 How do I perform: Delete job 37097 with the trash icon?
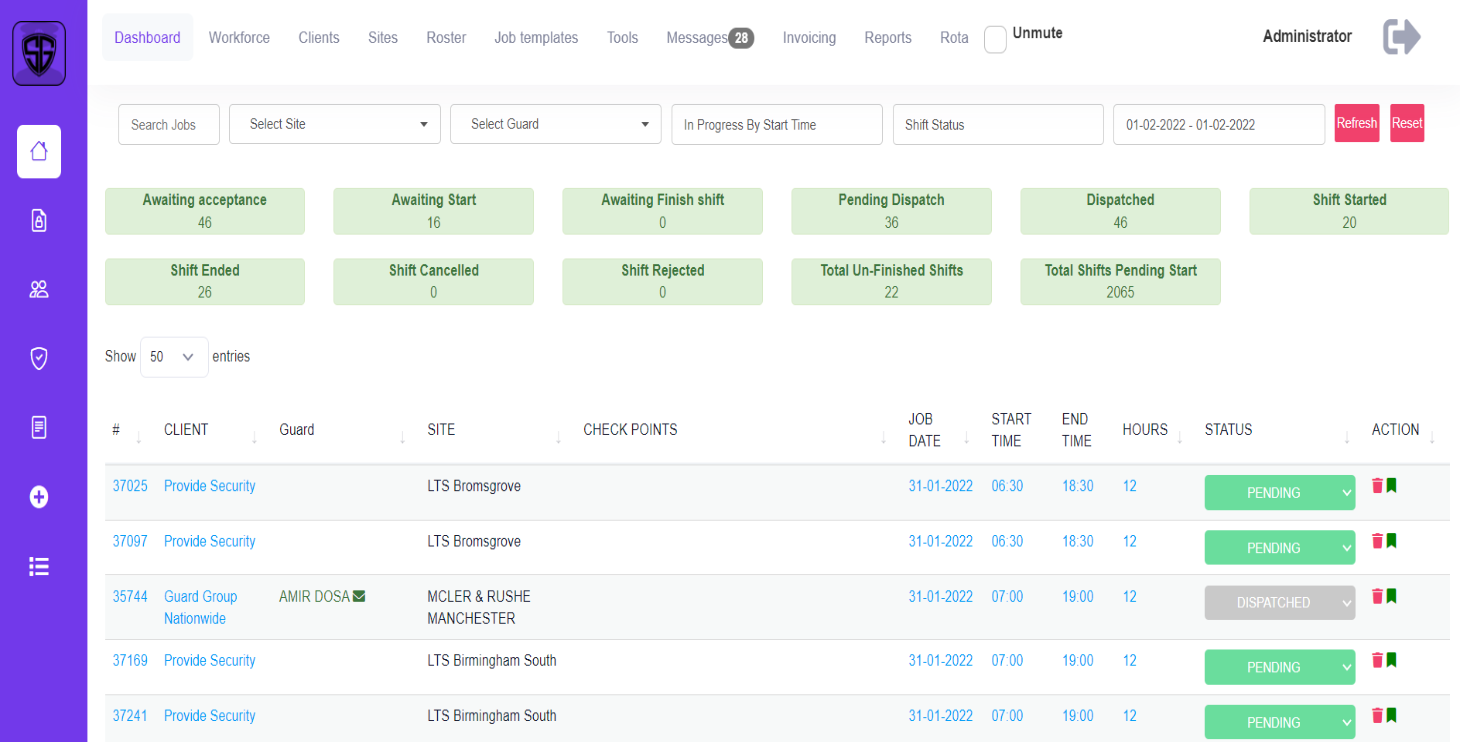pyautogui.click(x=1377, y=540)
